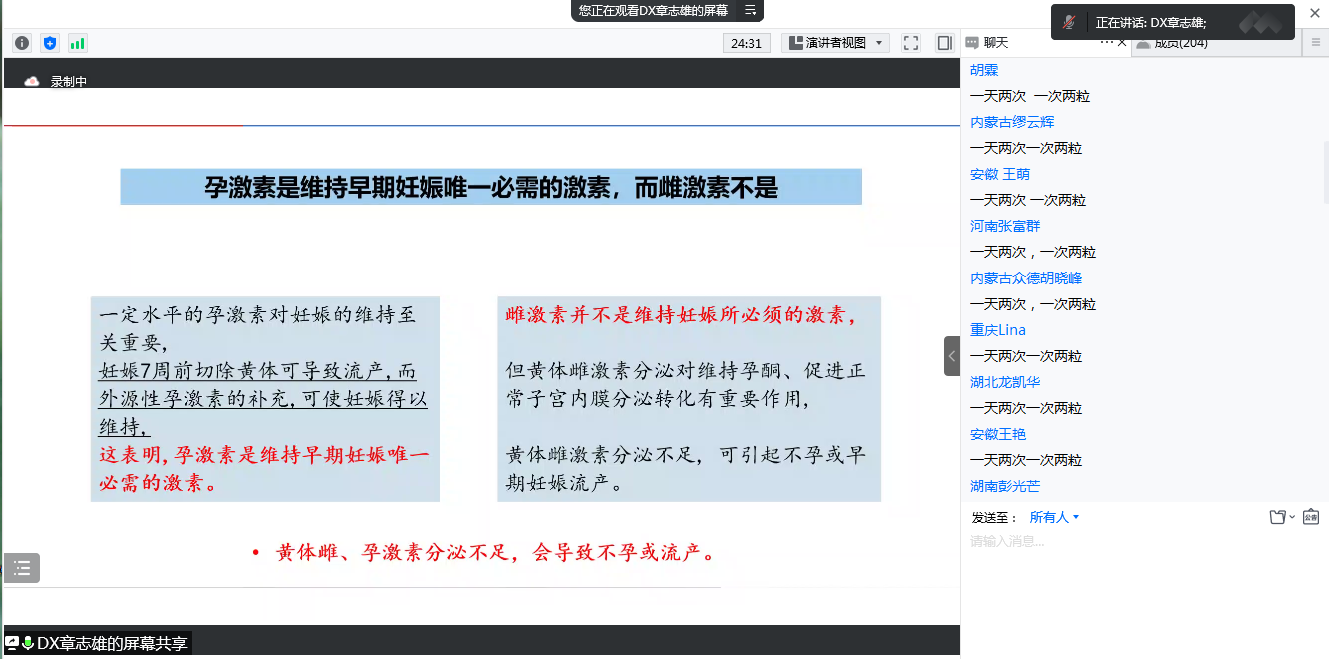The image size is (1329, 659).
Task: Click sender name 重庆Lina in chat
Action: pyautogui.click(x=998, y=330)
